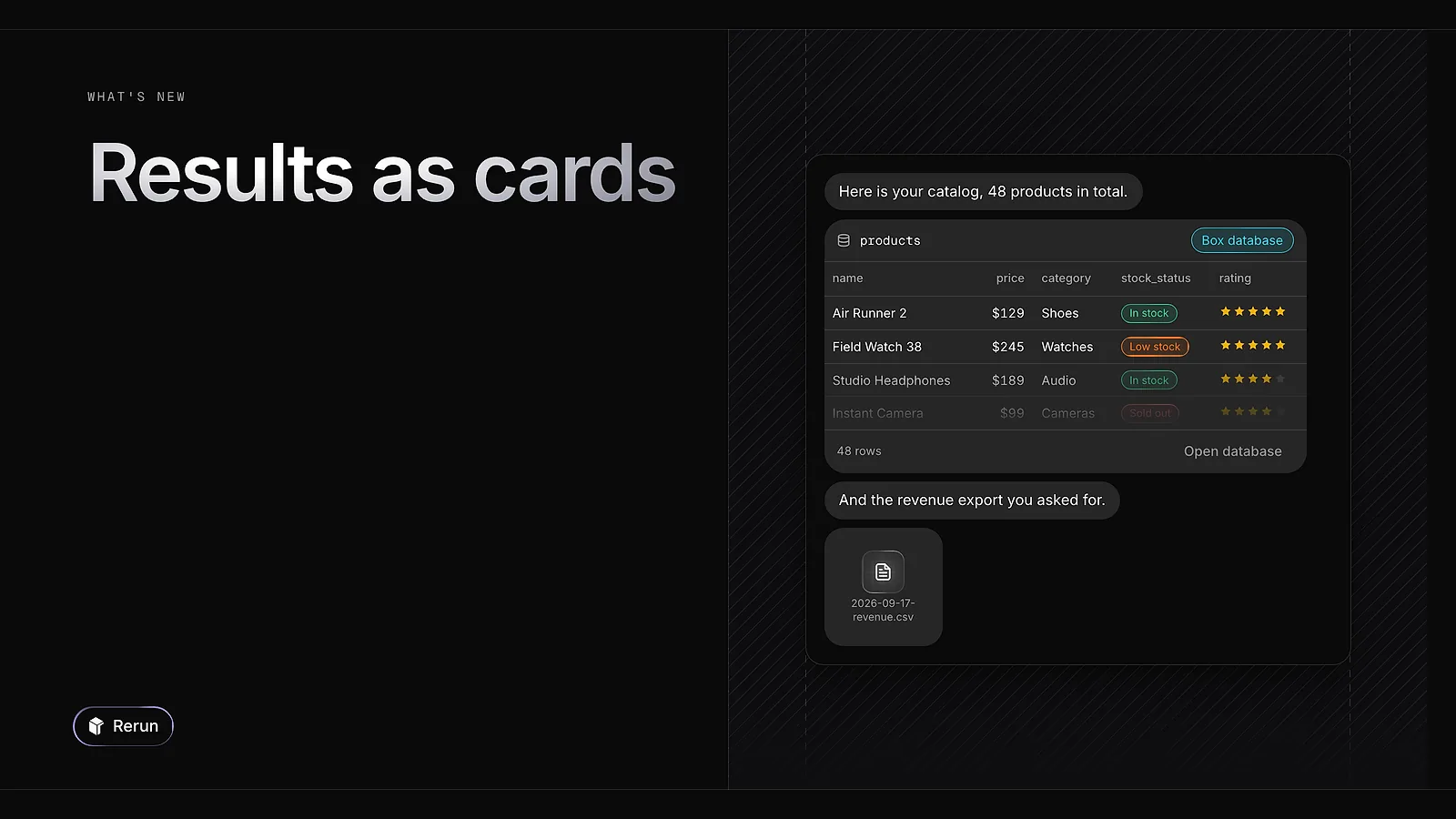Click the WHAT'S NEW label
1456x819 pixels.
(136, 96)
